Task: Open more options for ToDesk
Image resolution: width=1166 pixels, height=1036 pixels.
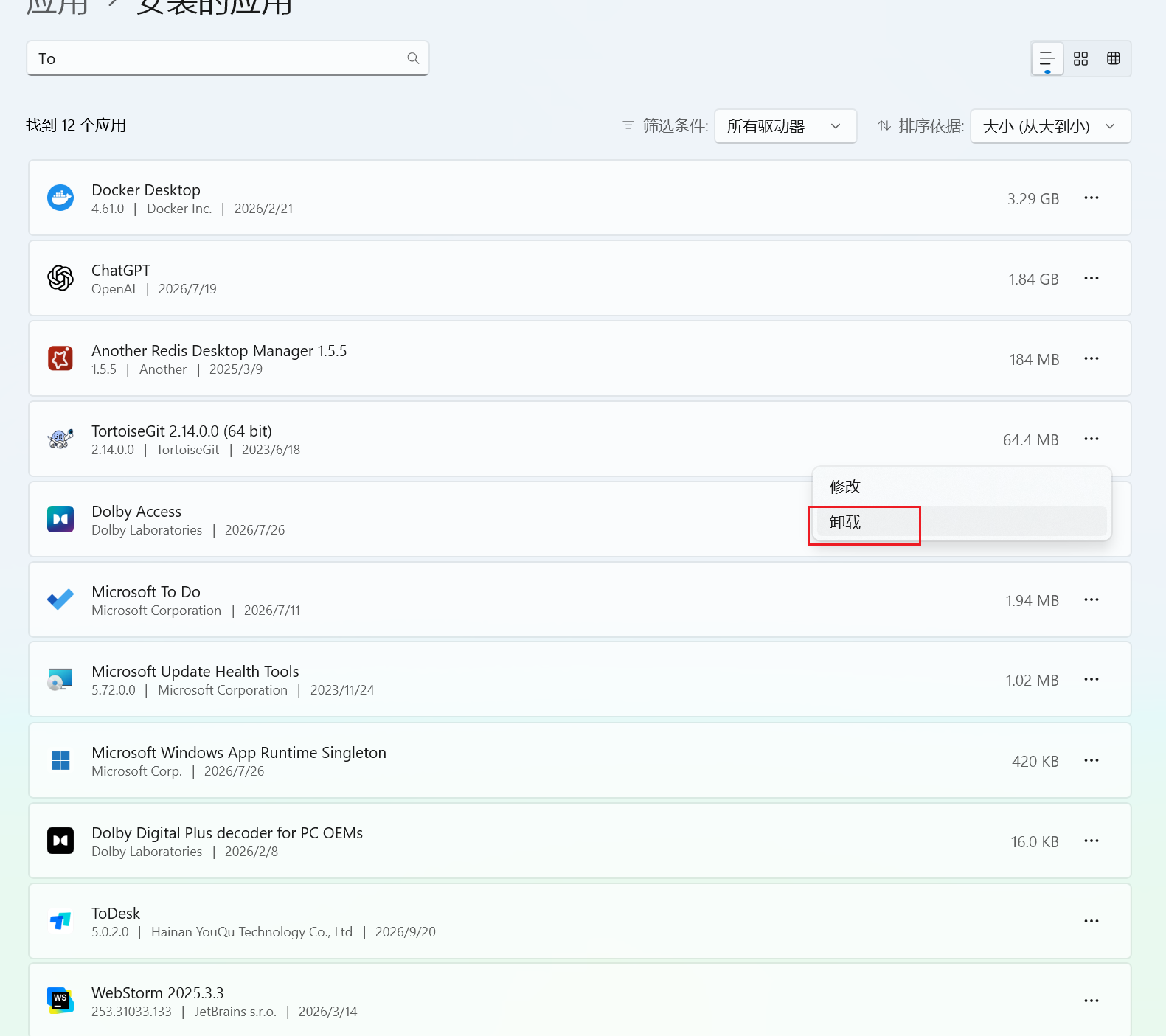Action: [x=1092, y=921]
